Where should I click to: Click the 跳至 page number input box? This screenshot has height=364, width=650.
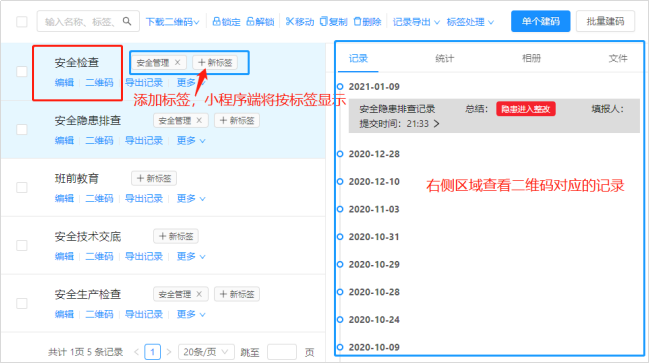pos(282,352)
